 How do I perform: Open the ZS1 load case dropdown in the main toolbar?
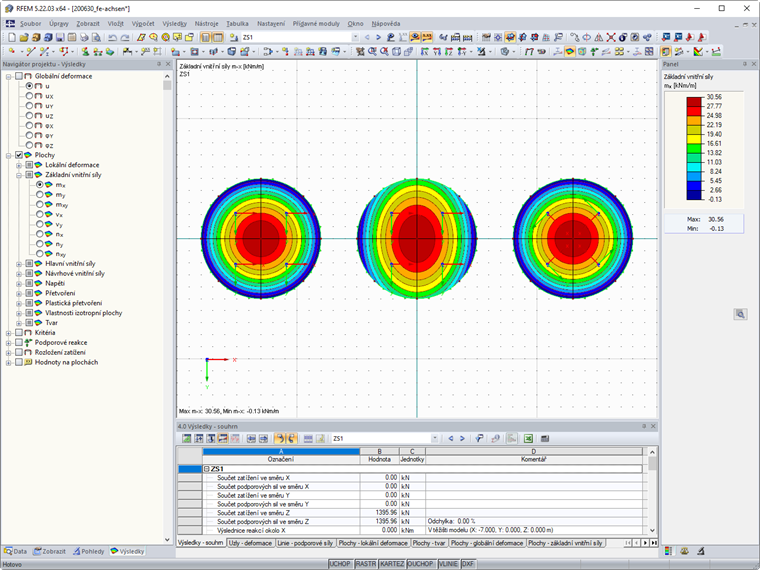(355, 37)
